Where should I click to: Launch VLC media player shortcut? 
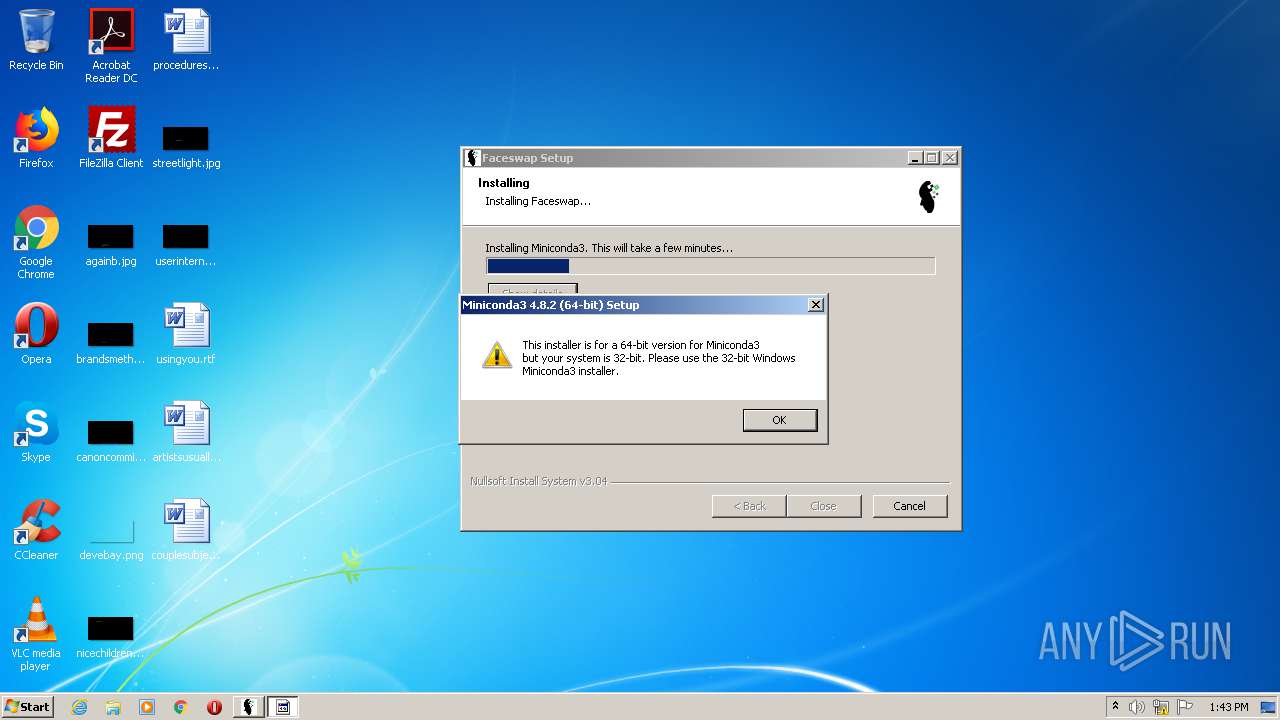pos(36,634)
